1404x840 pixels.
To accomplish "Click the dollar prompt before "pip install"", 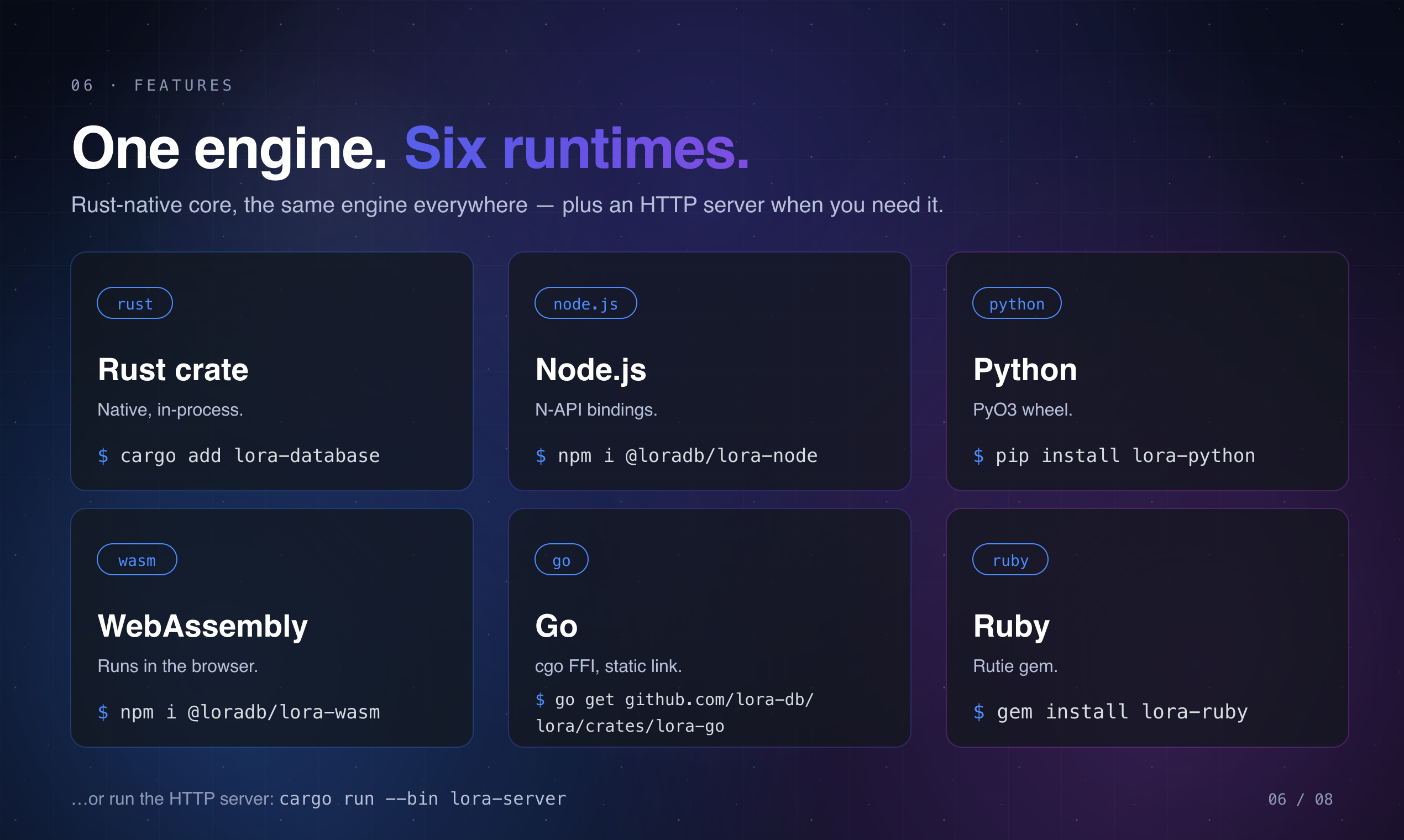I will coord(978,456).
